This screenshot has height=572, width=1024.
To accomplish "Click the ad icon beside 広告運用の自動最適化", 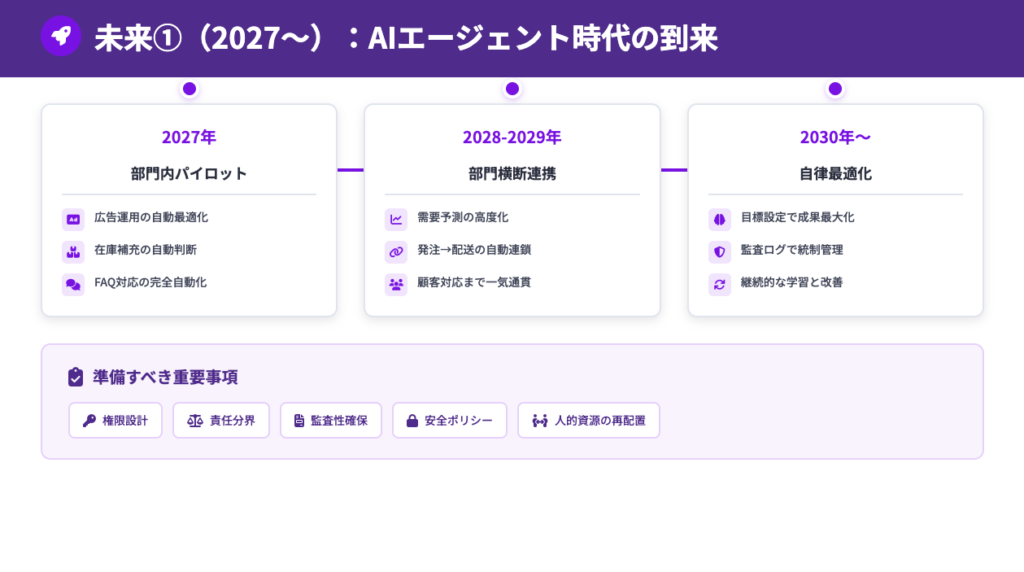I will (x=73, y=218).
